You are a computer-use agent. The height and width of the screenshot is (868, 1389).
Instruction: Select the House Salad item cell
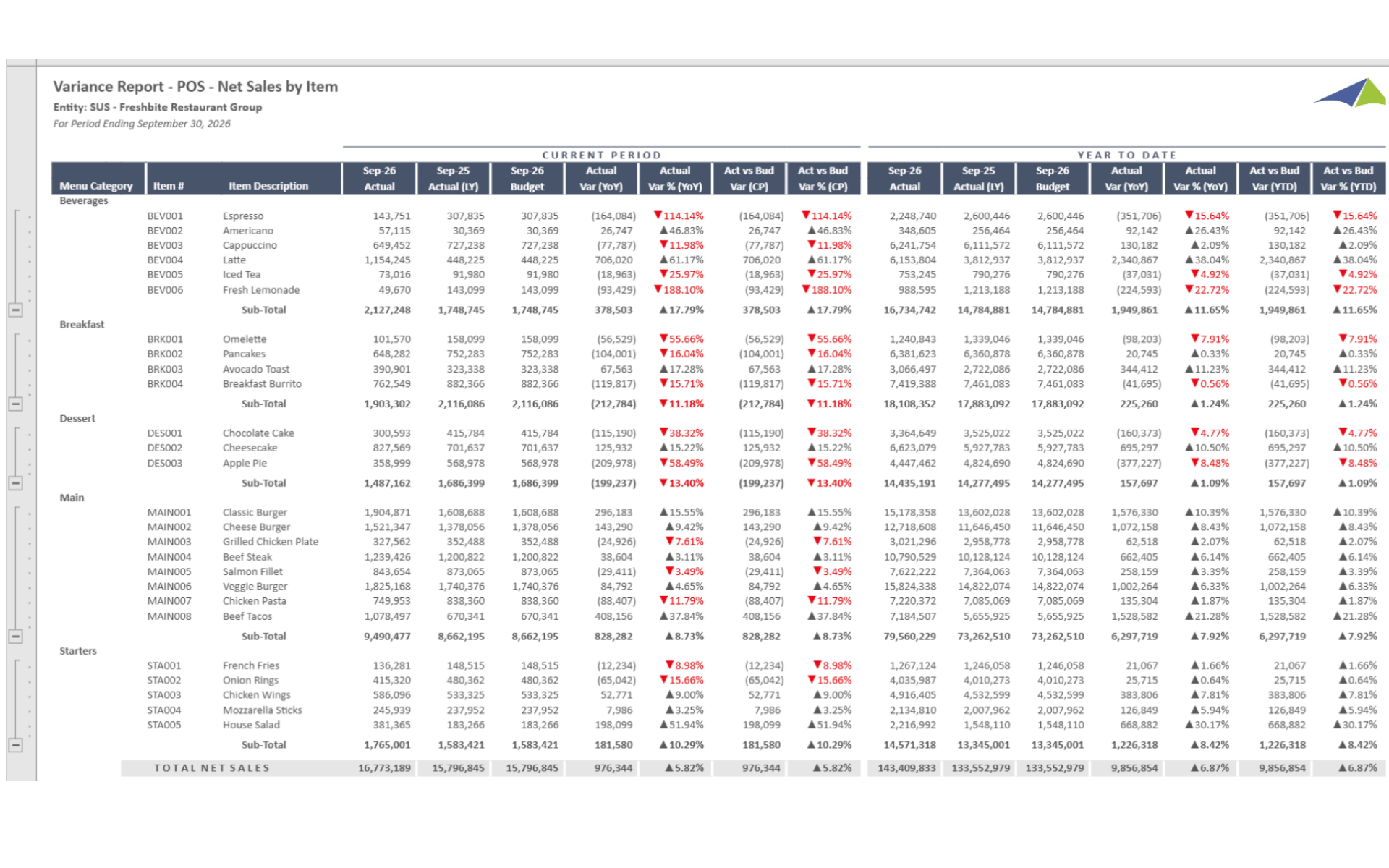[x=251, y=725]
